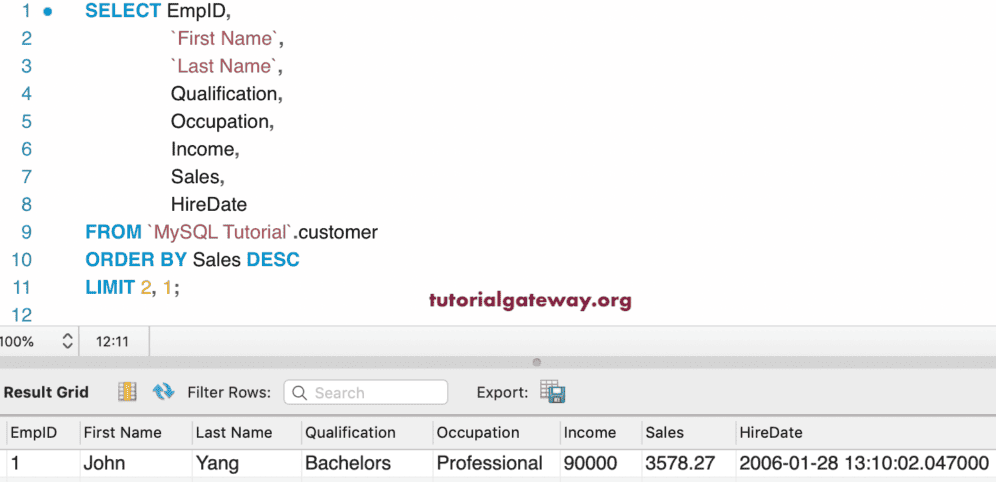Click `Last Name` in the query

coord(224,66)
